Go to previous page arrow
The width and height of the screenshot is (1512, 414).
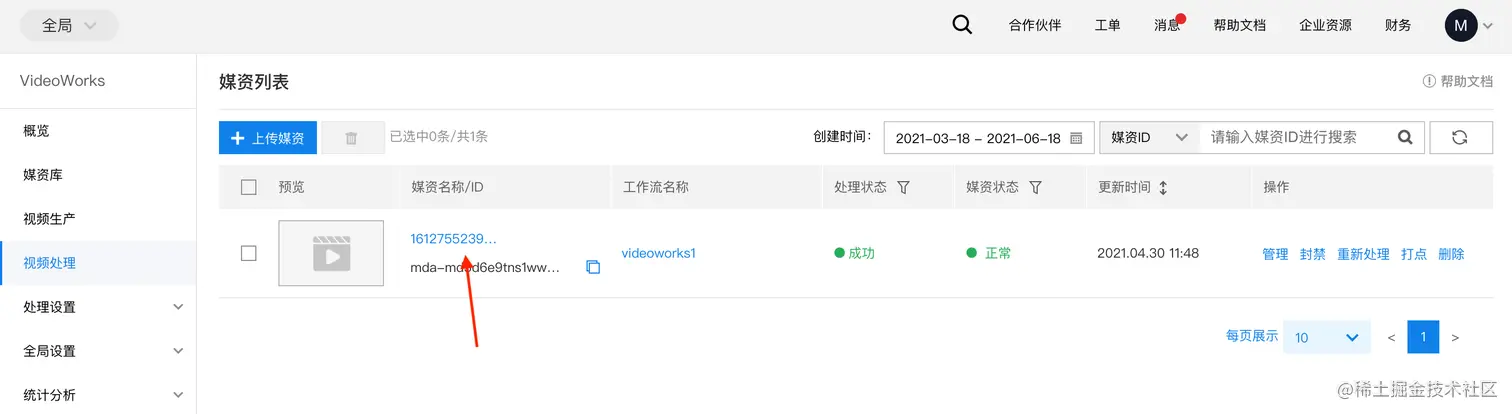point(1391,338)
